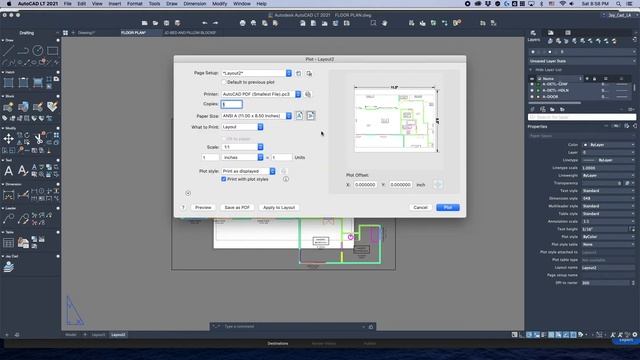Open the Plot style dropdown
The height and width of the screenshot is (360, 640).
pos(248,171)
